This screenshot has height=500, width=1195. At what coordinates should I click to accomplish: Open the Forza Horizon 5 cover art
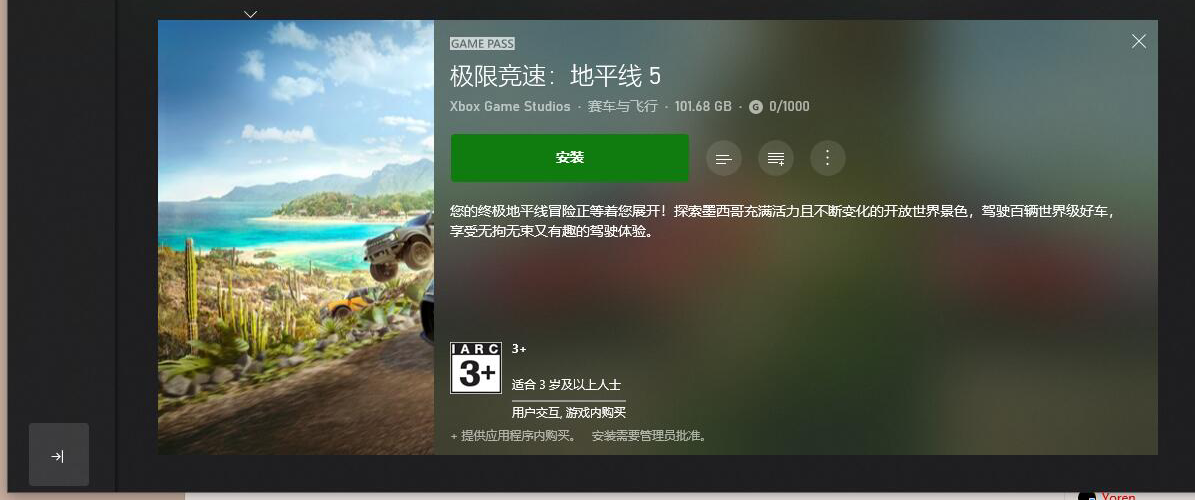tap(296, 237)
